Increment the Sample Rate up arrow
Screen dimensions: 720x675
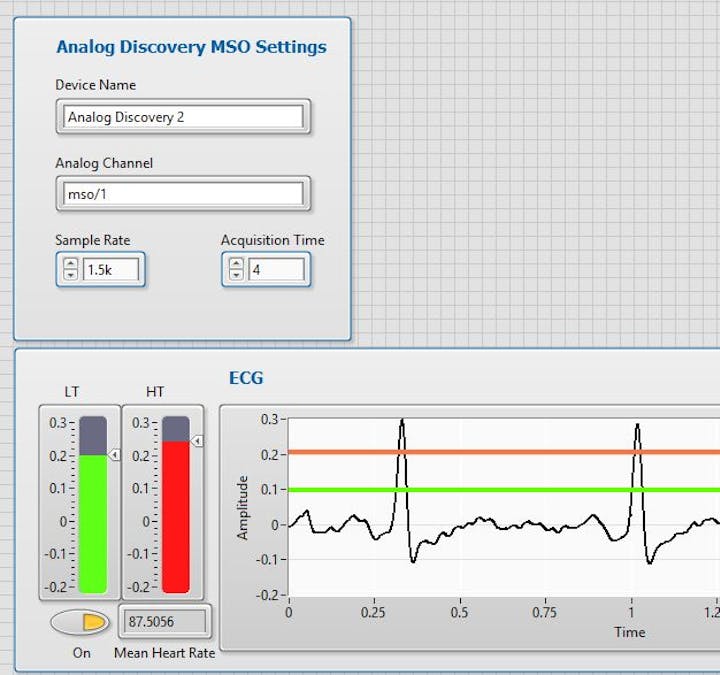tap(70, 264)
